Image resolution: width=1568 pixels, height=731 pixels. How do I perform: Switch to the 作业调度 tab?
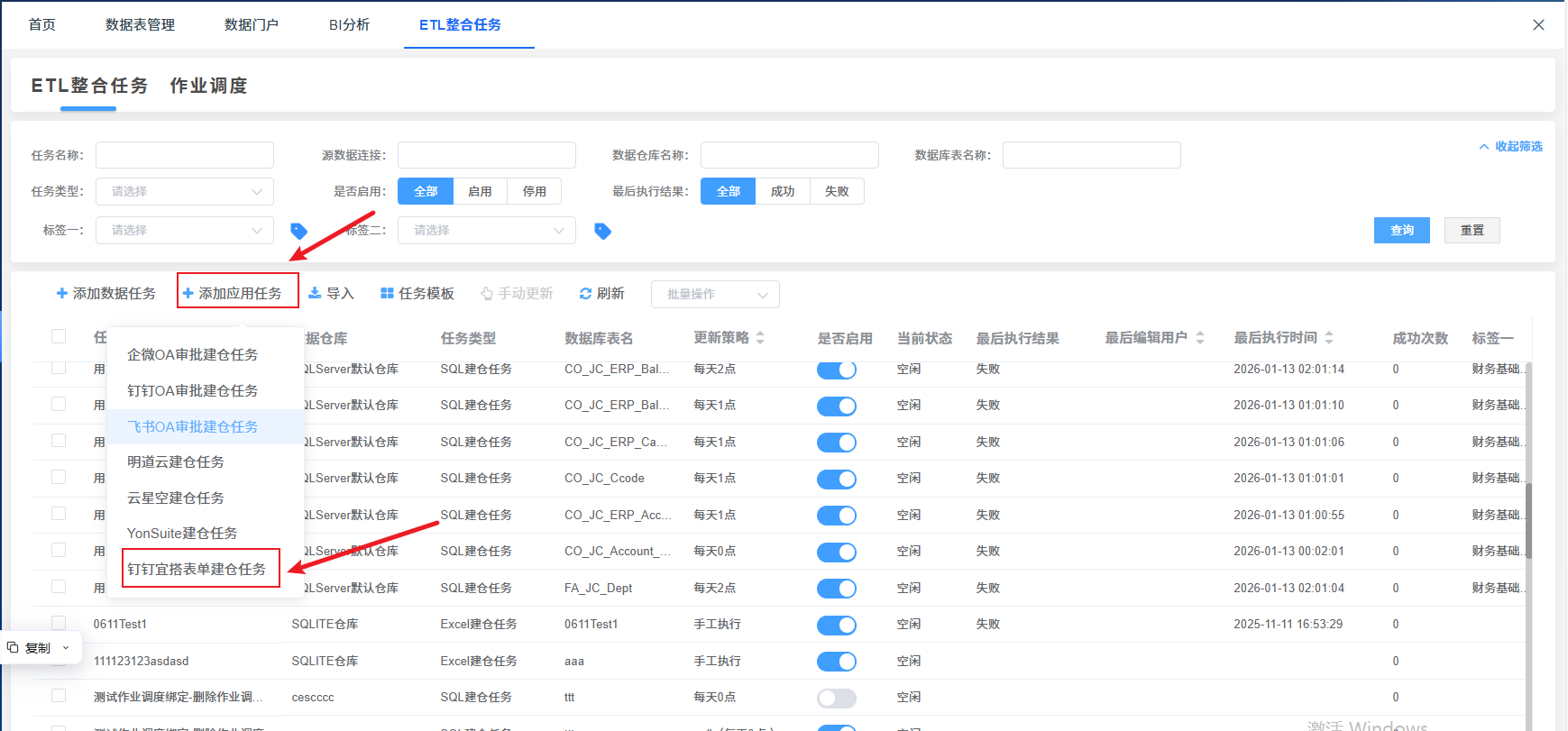pyautogui.click(x=208, y=86)
